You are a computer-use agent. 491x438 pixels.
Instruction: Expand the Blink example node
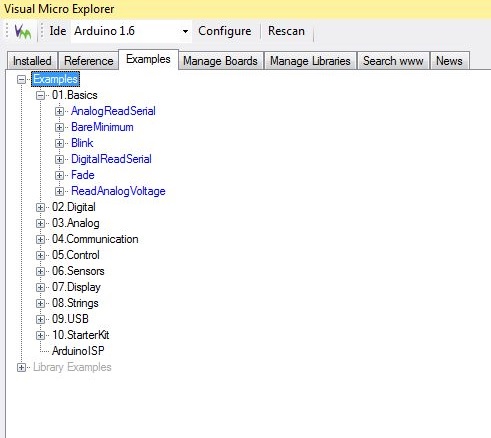coord(59,143)
